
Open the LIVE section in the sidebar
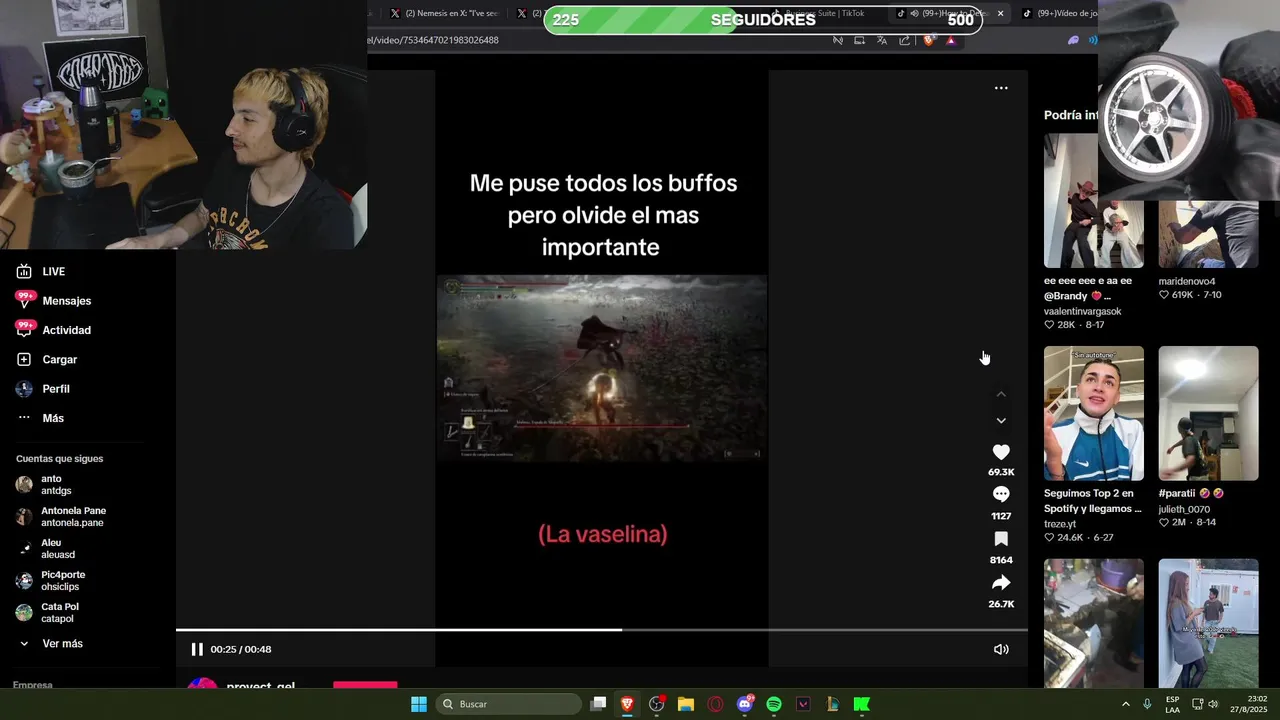click(40, 272)
